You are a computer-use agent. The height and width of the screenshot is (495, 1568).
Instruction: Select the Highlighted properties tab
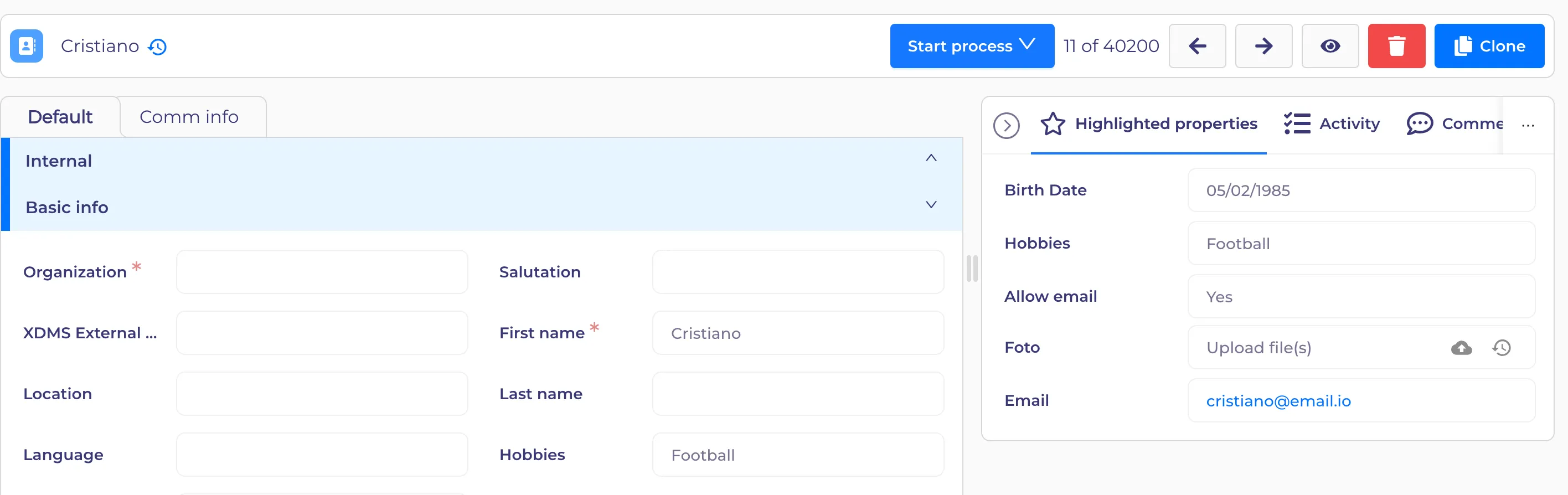(1149, 123)
